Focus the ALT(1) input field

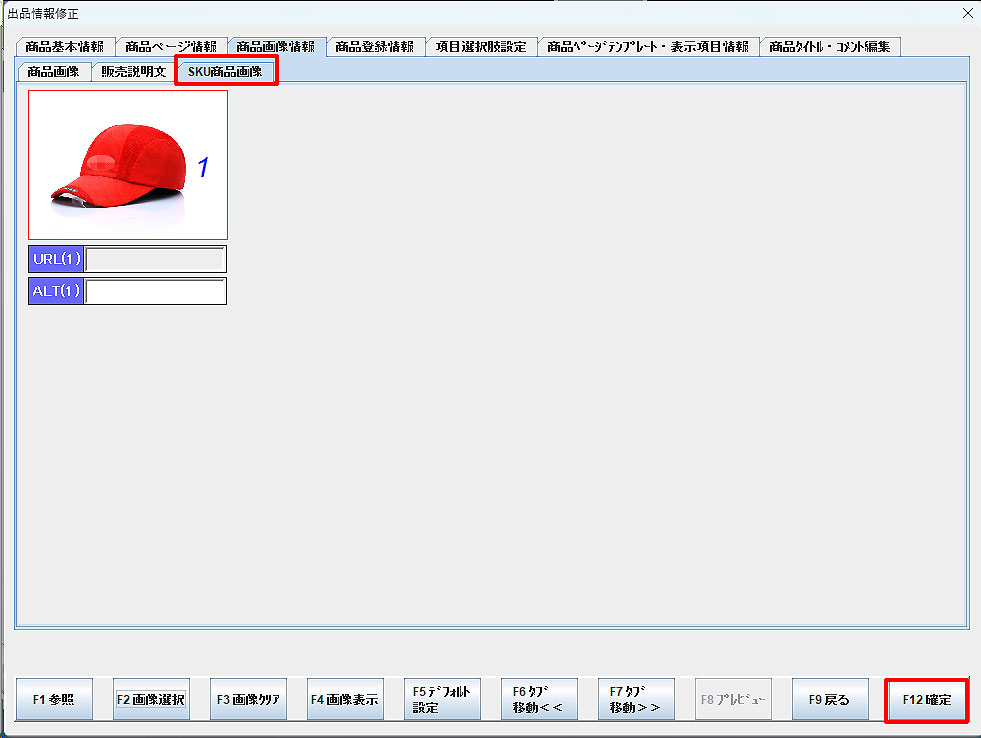pyautogui.click(x=155, y=291)
